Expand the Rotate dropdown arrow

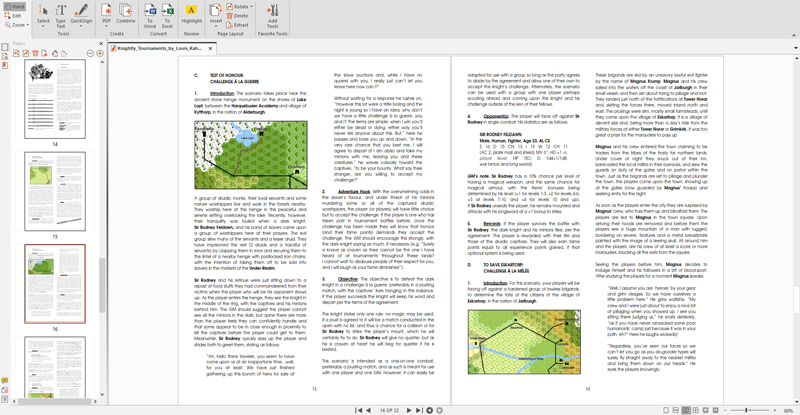(251, 6)
